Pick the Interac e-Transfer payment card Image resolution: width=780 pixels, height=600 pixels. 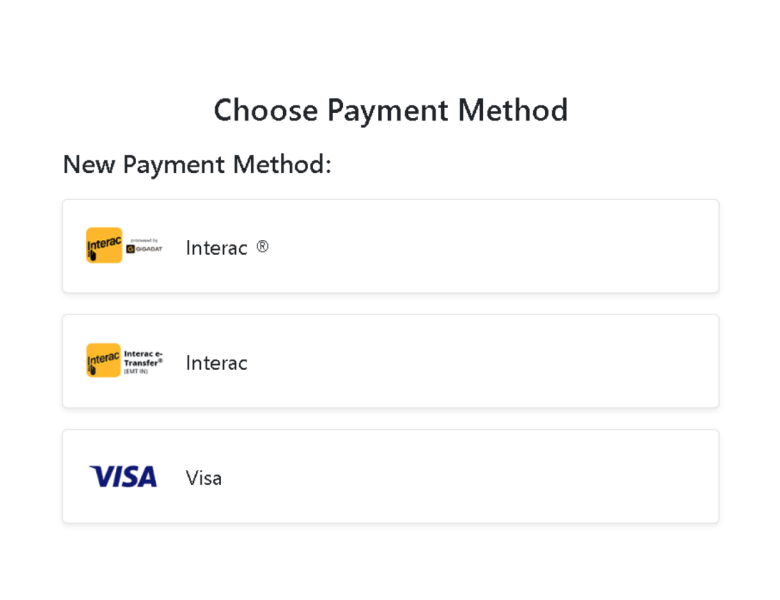coord(450,361)
